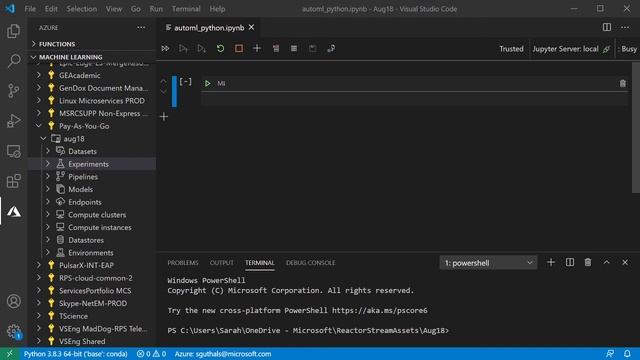Viewport: 640px width, 360px height.
Task: Run cells above the current cell
Action: coord(183,49)
